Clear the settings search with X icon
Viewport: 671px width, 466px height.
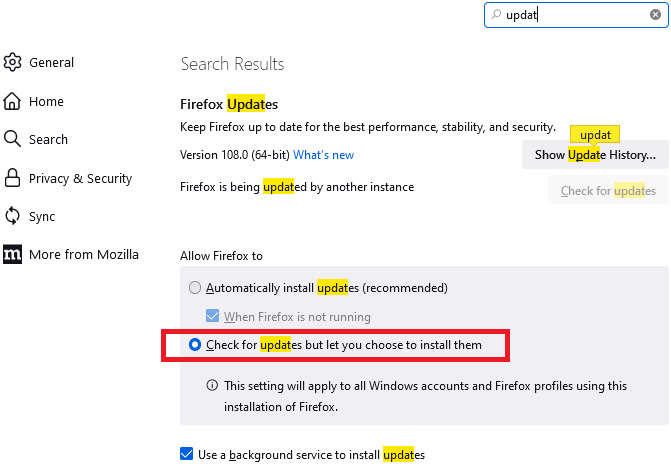click(x=655, y=15)
